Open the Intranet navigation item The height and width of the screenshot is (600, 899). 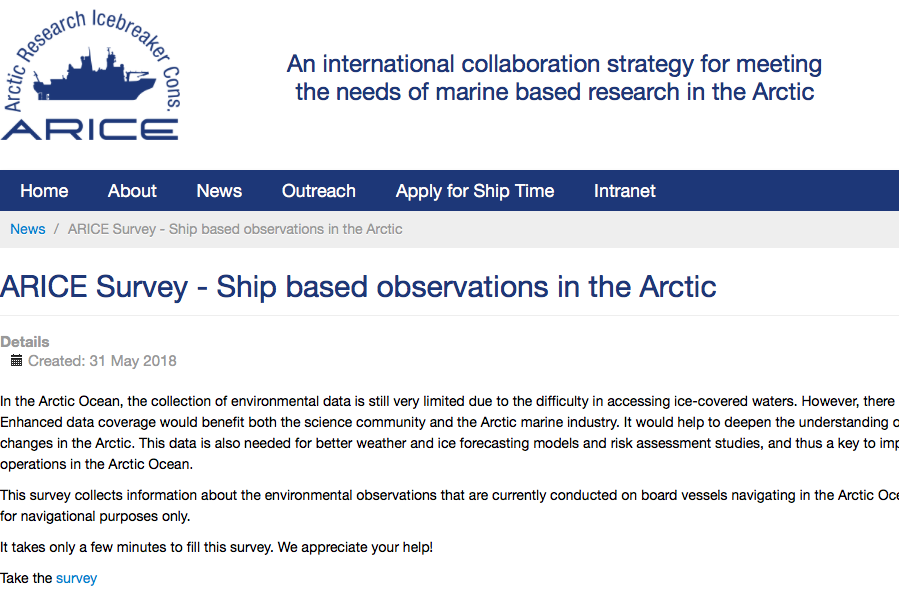point(624,190)
